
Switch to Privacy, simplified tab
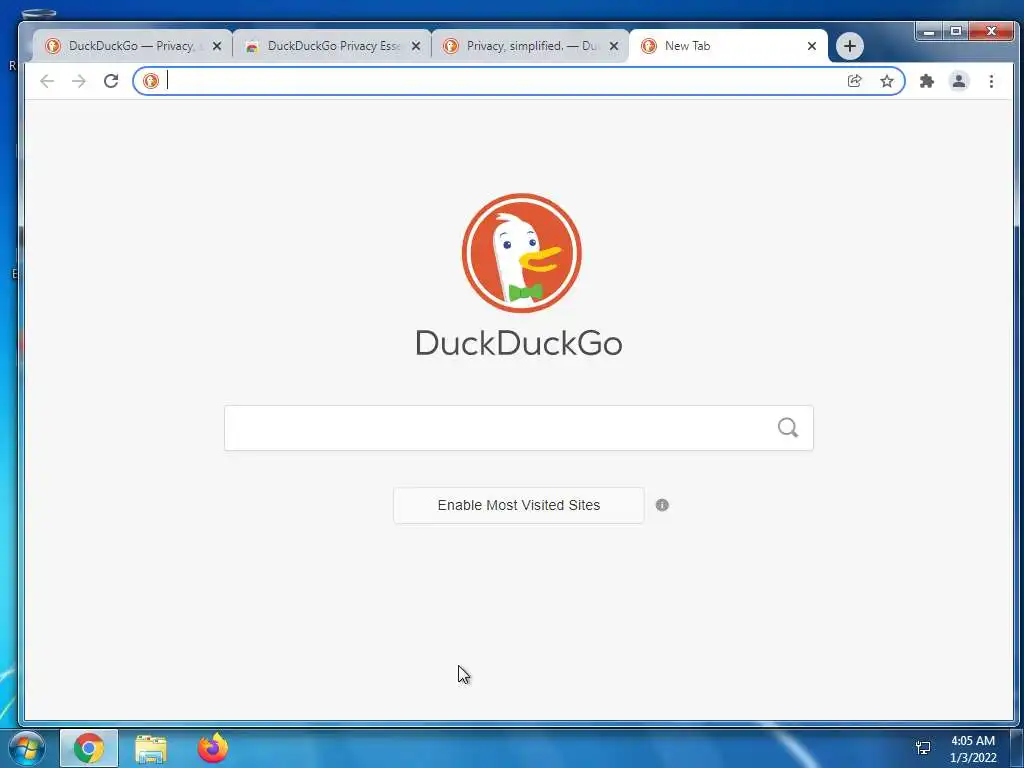(x=530, y=46)
